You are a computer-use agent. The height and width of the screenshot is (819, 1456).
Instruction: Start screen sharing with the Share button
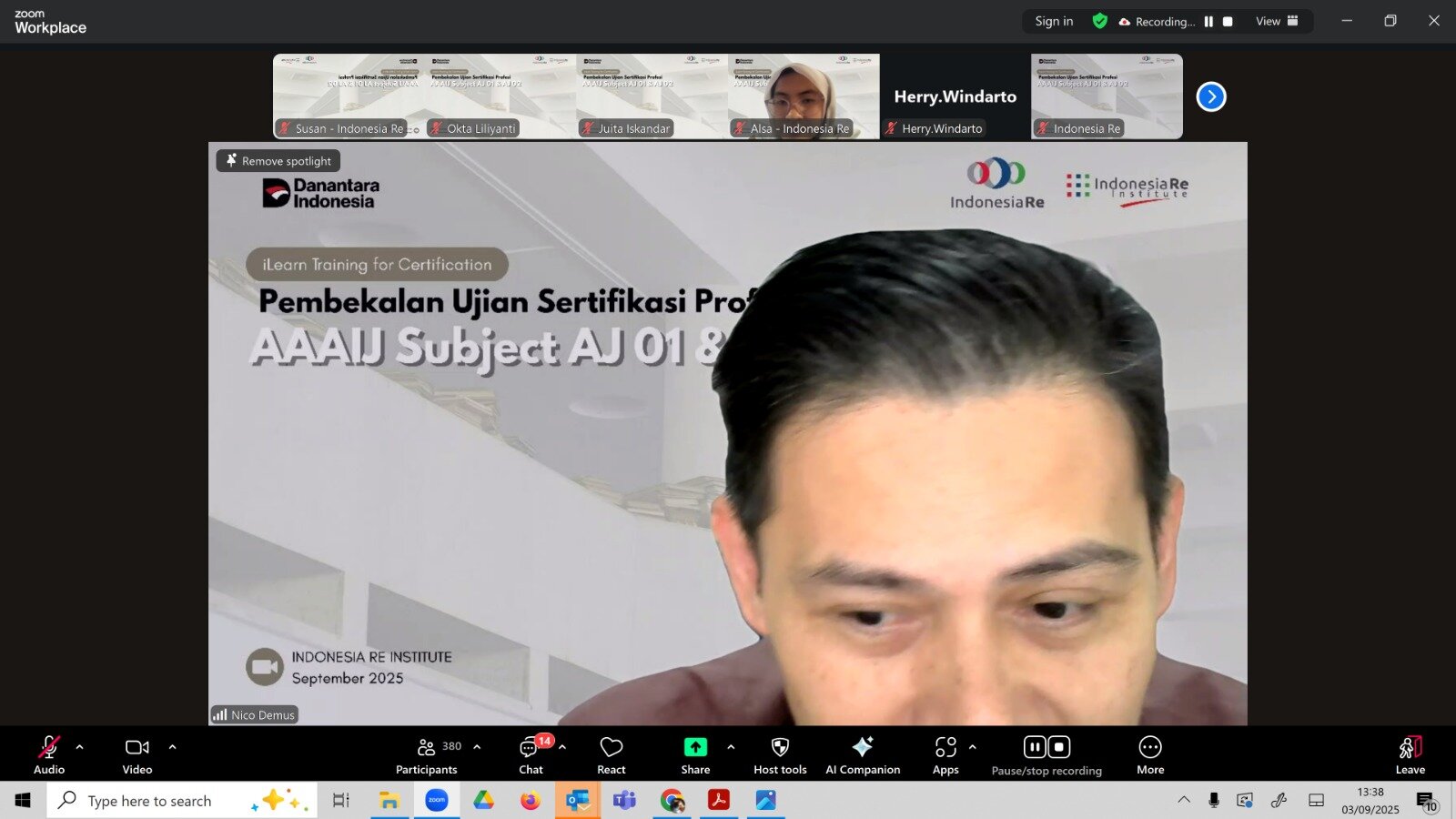click(695, 753)
